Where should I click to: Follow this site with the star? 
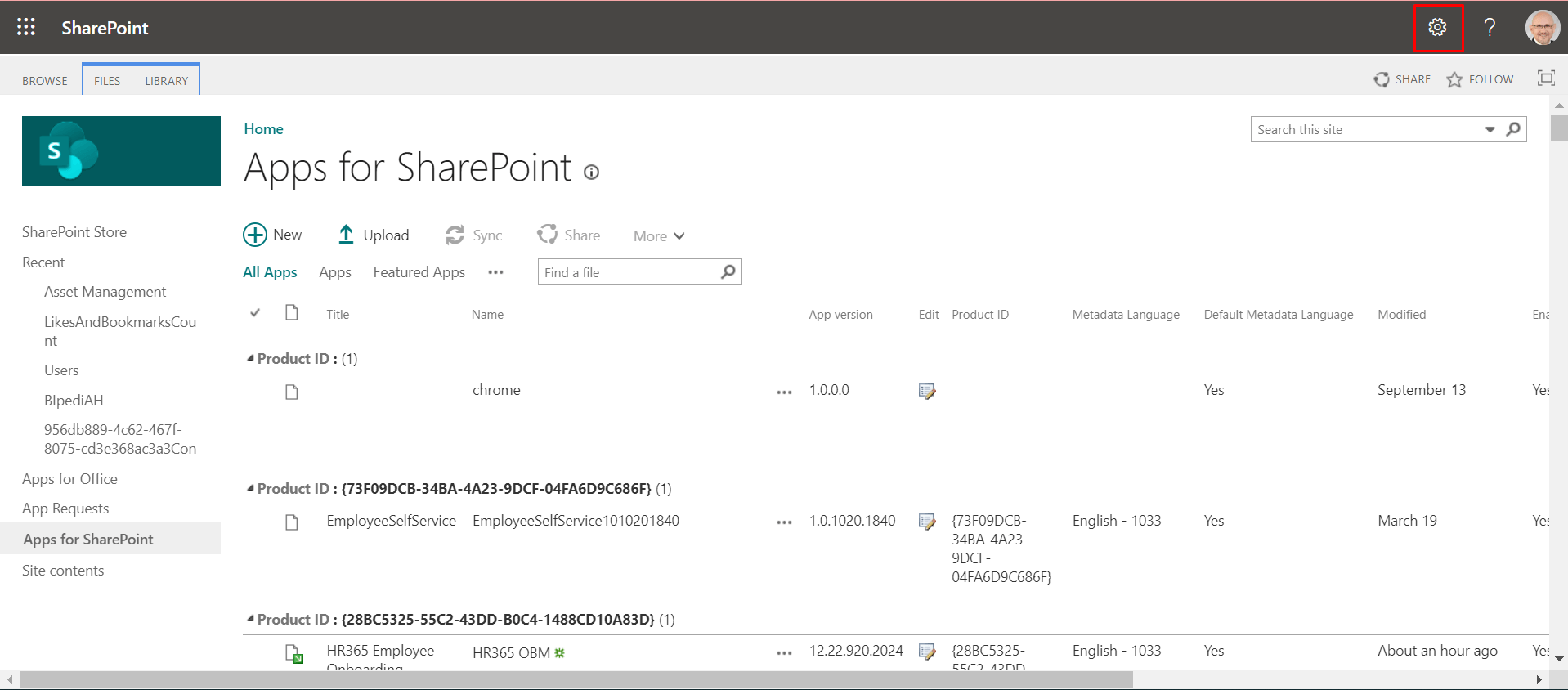1454,79
